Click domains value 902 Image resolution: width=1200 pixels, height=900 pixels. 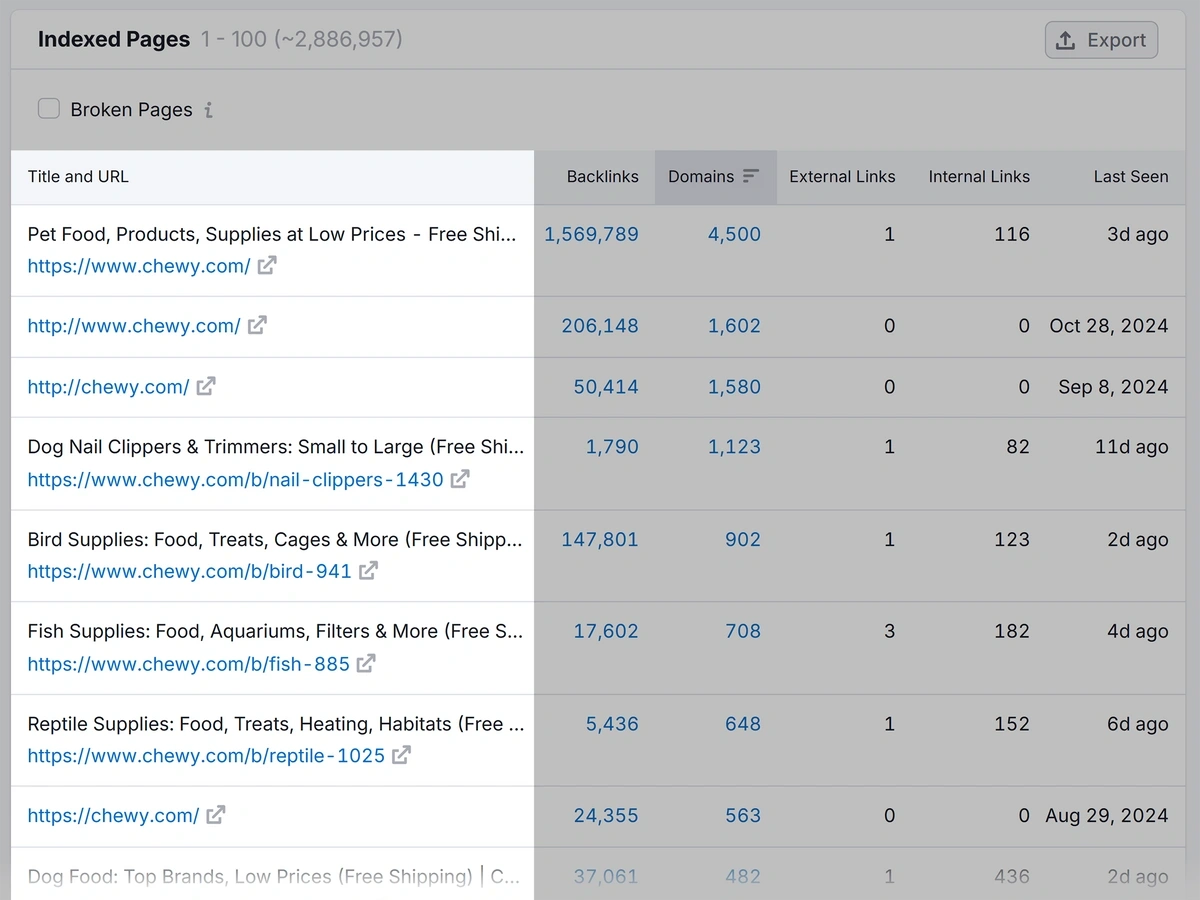(x=743, y=539)
